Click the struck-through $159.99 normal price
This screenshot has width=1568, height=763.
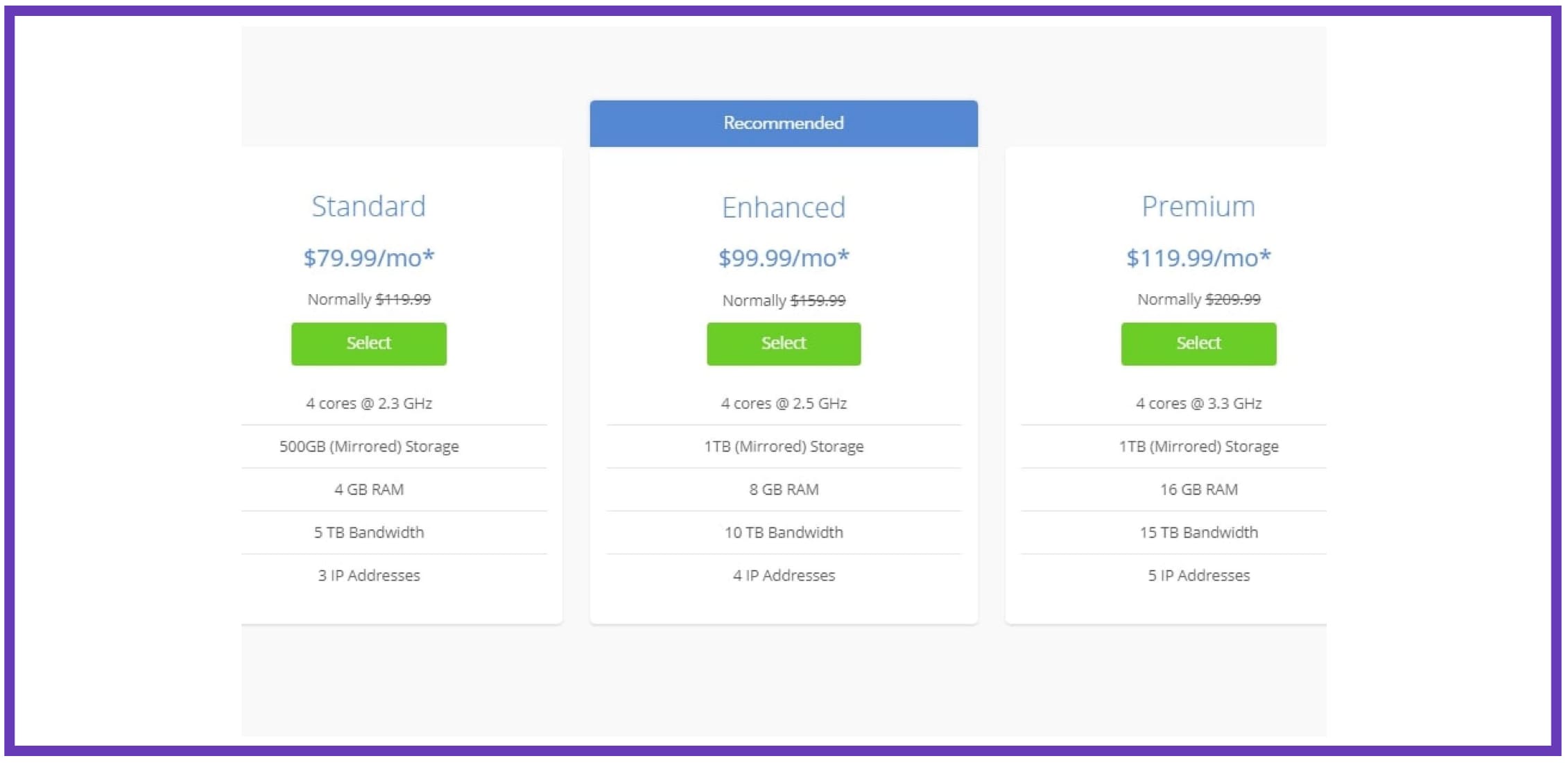tap(818, 300)
